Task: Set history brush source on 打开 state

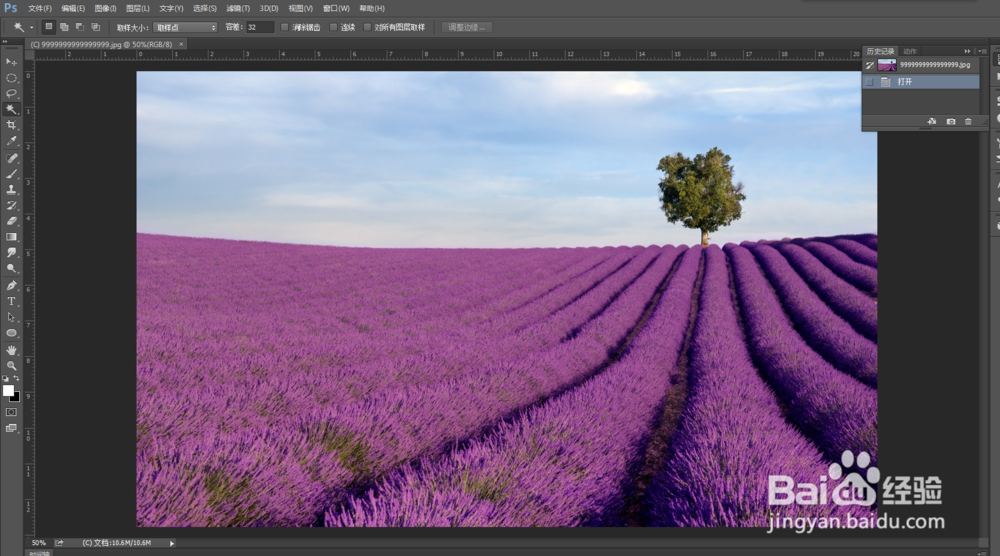Action: (869, 82)
